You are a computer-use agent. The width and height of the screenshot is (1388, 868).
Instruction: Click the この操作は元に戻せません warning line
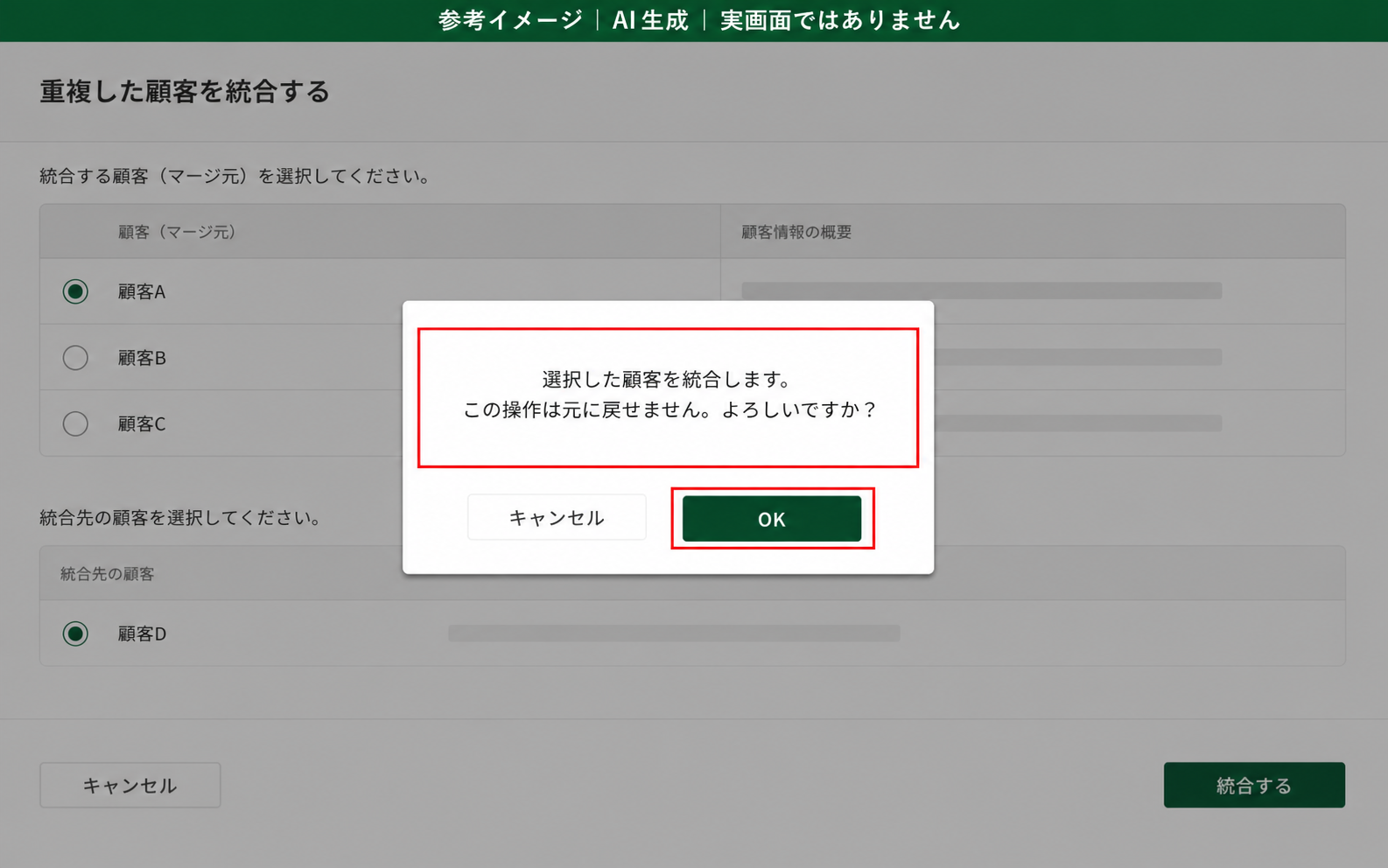pos(669,409)
